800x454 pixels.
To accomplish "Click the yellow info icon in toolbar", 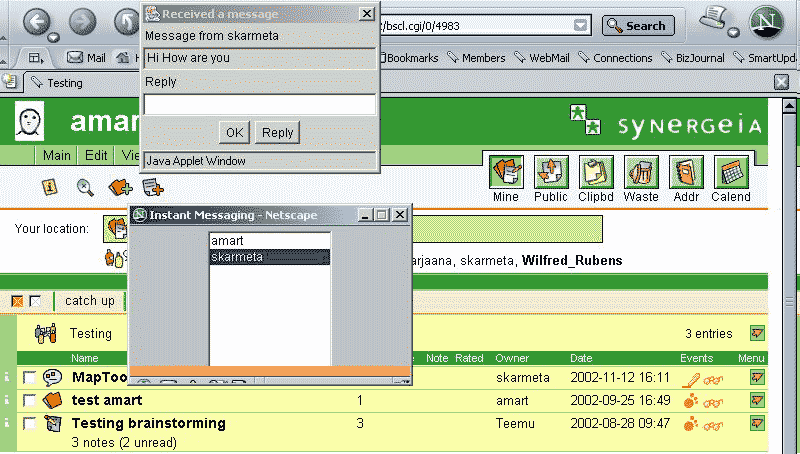I will tap(49, 187).
